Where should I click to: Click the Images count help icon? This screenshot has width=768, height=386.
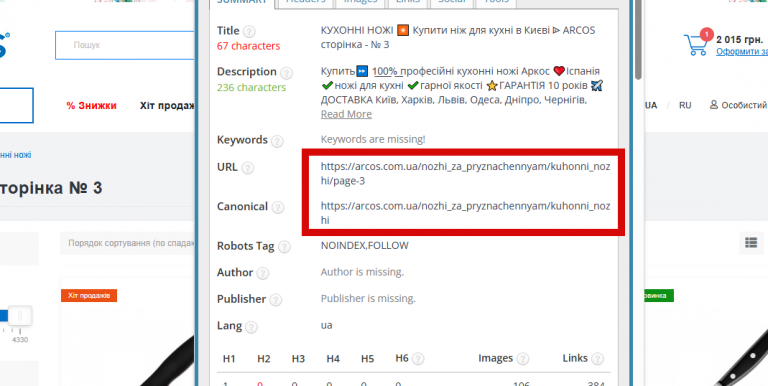click(523, 359)
